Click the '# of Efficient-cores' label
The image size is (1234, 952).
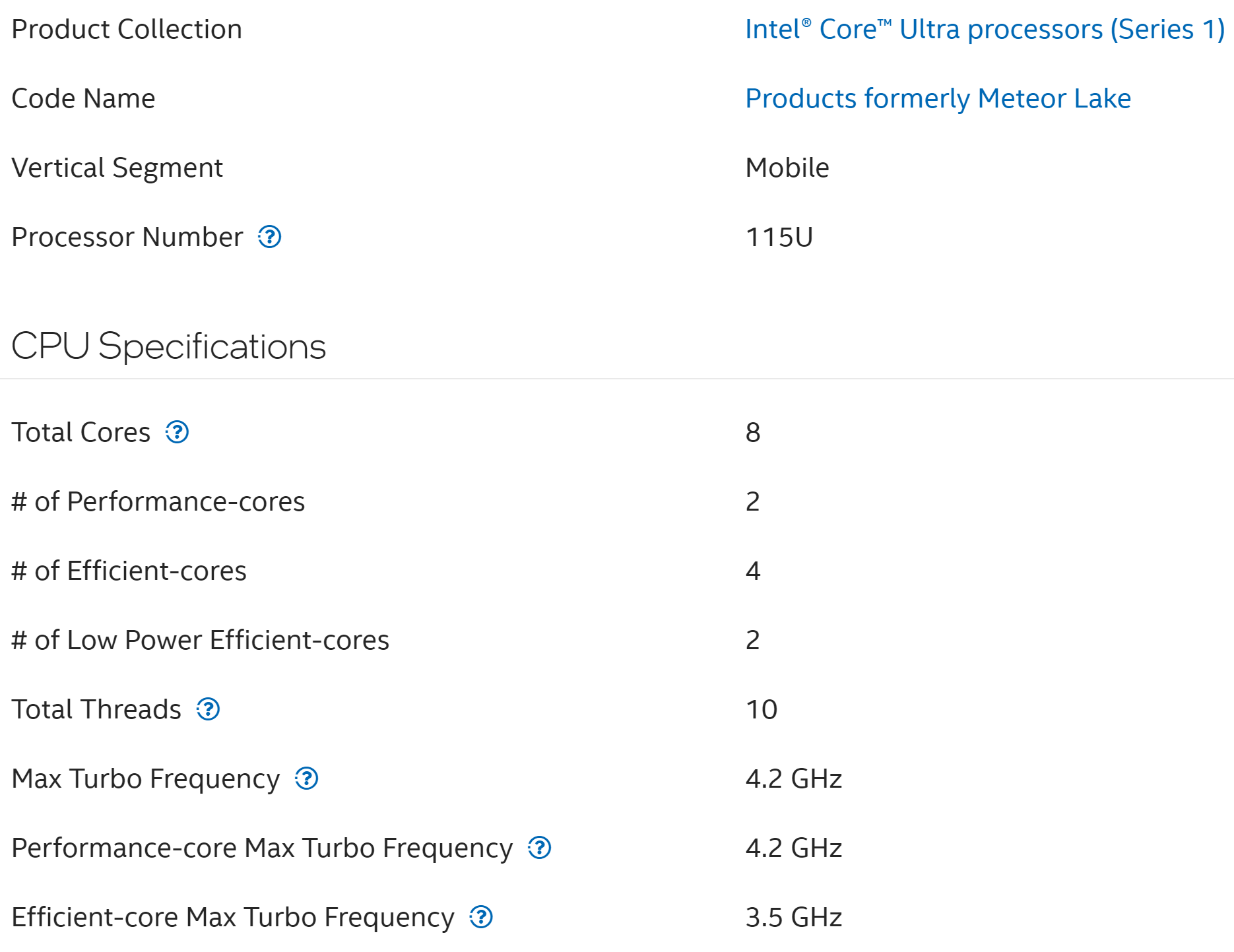(x=129, y=571)
